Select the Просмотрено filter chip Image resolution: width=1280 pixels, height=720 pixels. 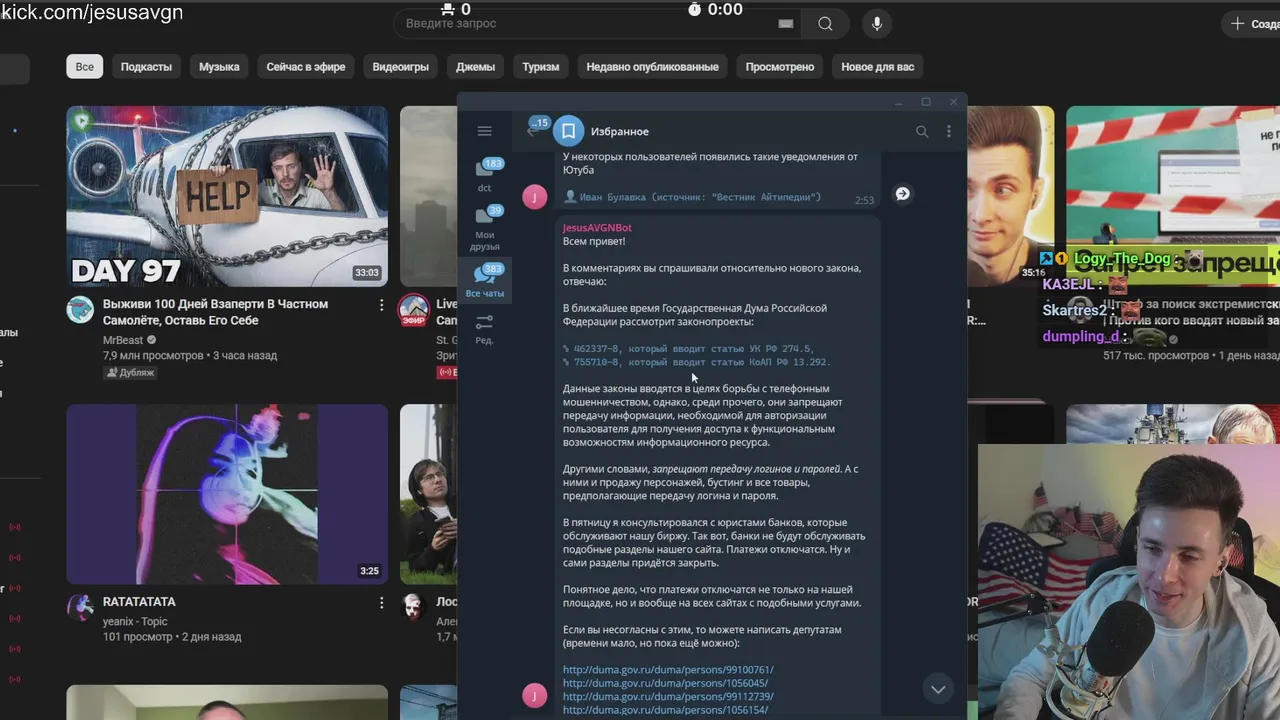779,67
